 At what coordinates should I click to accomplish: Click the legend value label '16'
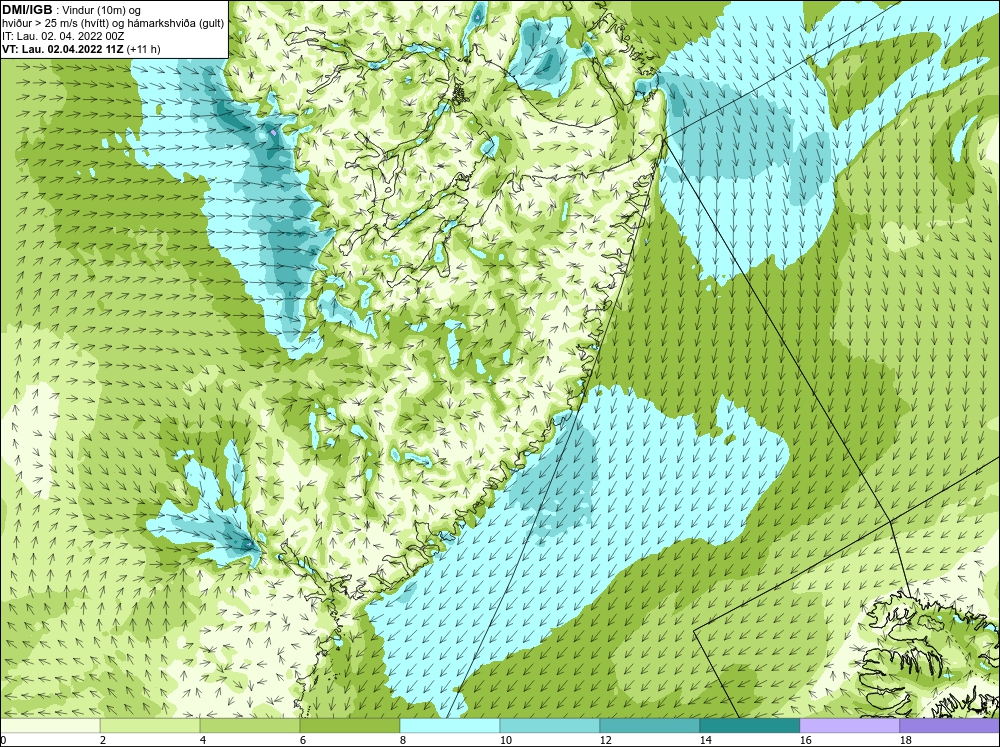(x=805, y=740)
